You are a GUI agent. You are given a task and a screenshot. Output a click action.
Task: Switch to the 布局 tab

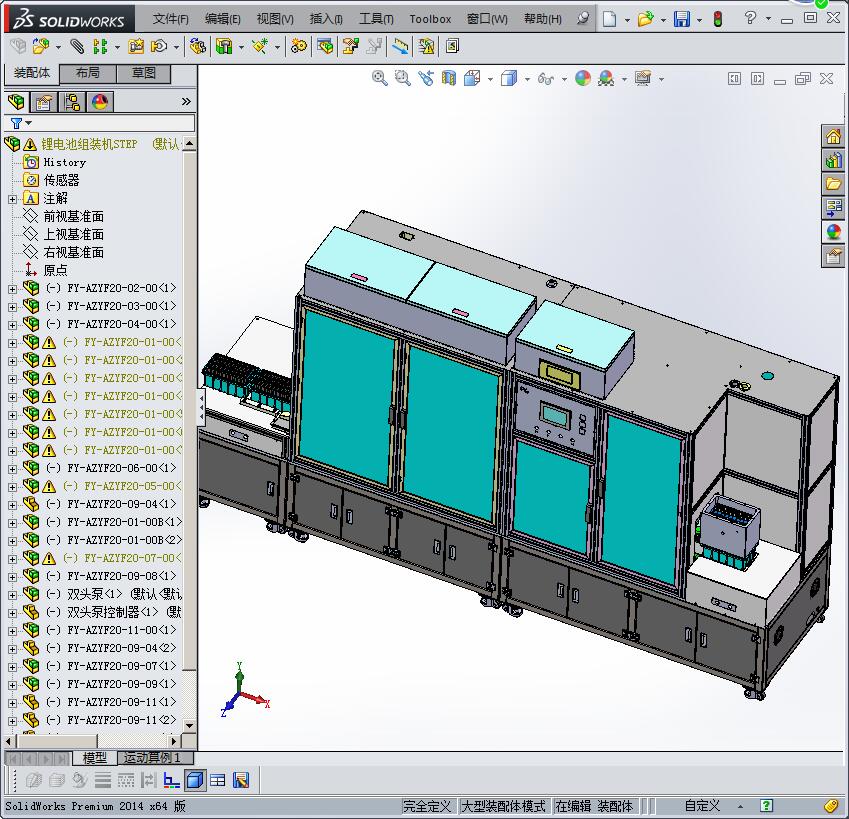(x=87, y=73)
